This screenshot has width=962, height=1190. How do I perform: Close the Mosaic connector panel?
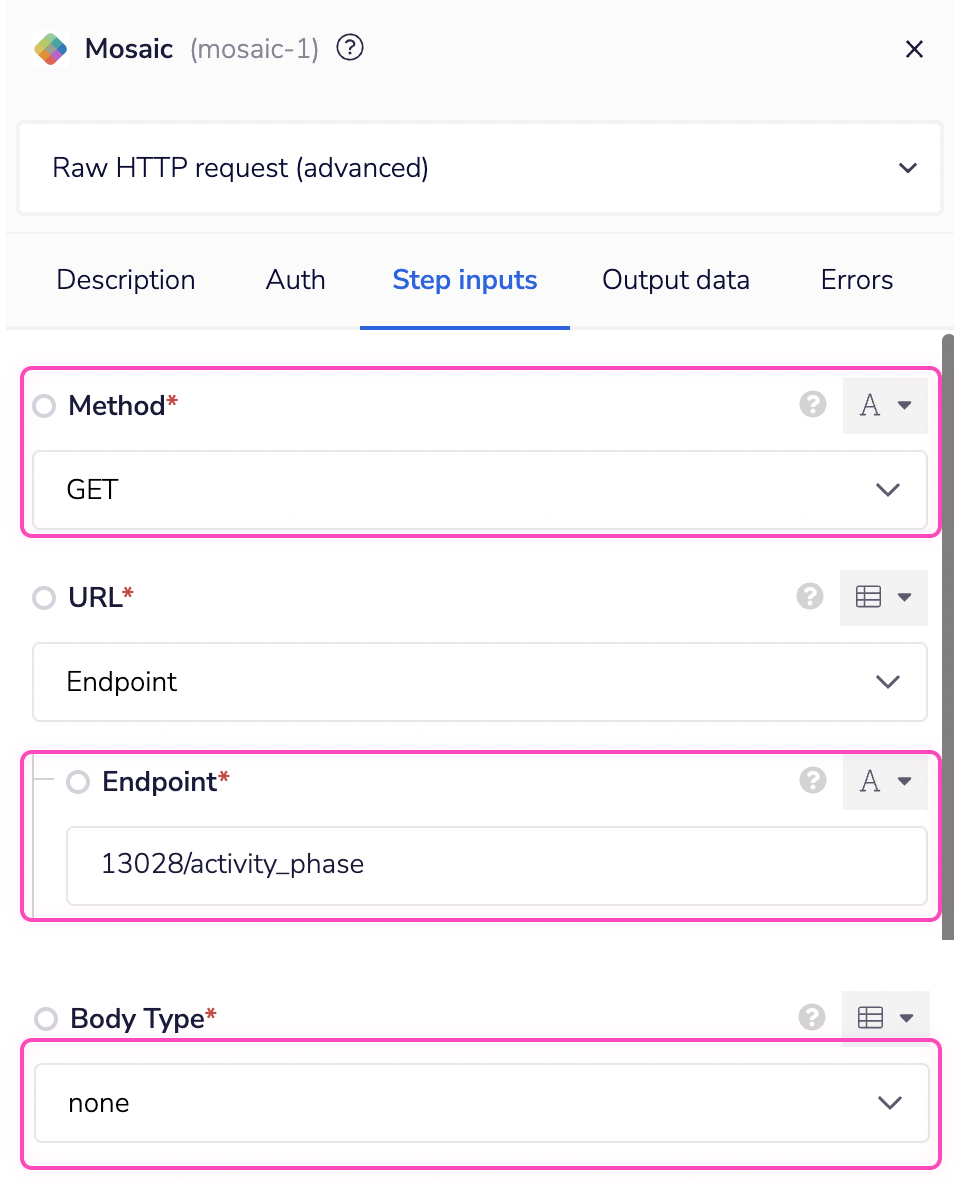(x=914, y=48)
